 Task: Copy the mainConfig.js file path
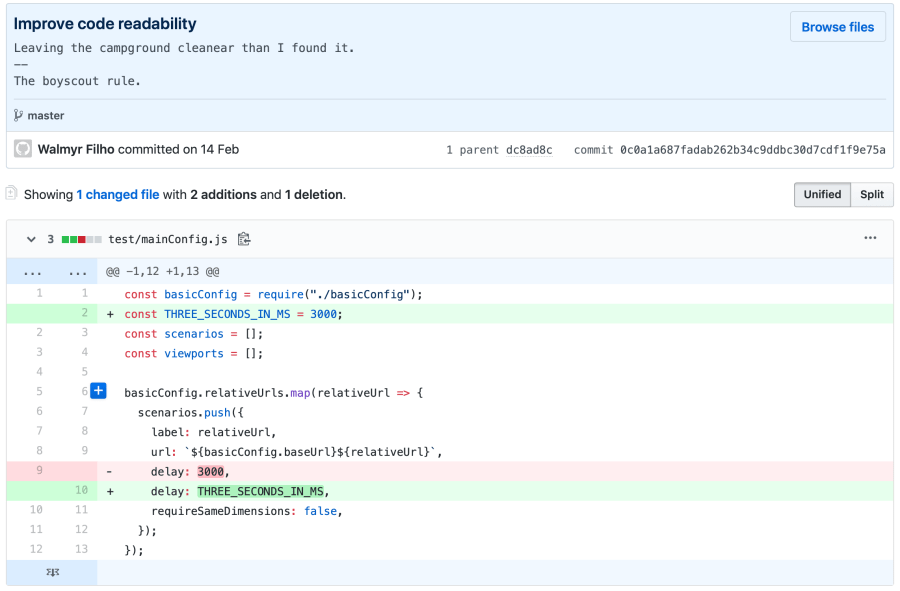click(243, 239)
